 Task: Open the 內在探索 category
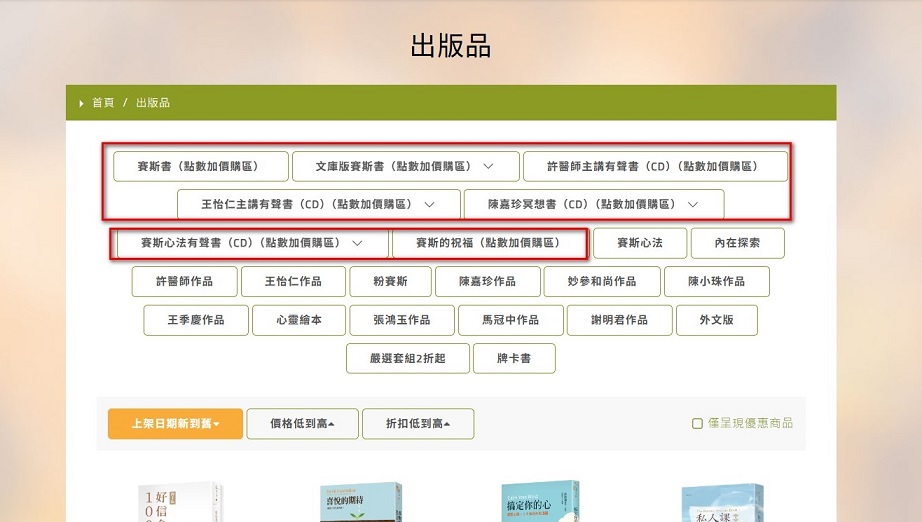738,243
